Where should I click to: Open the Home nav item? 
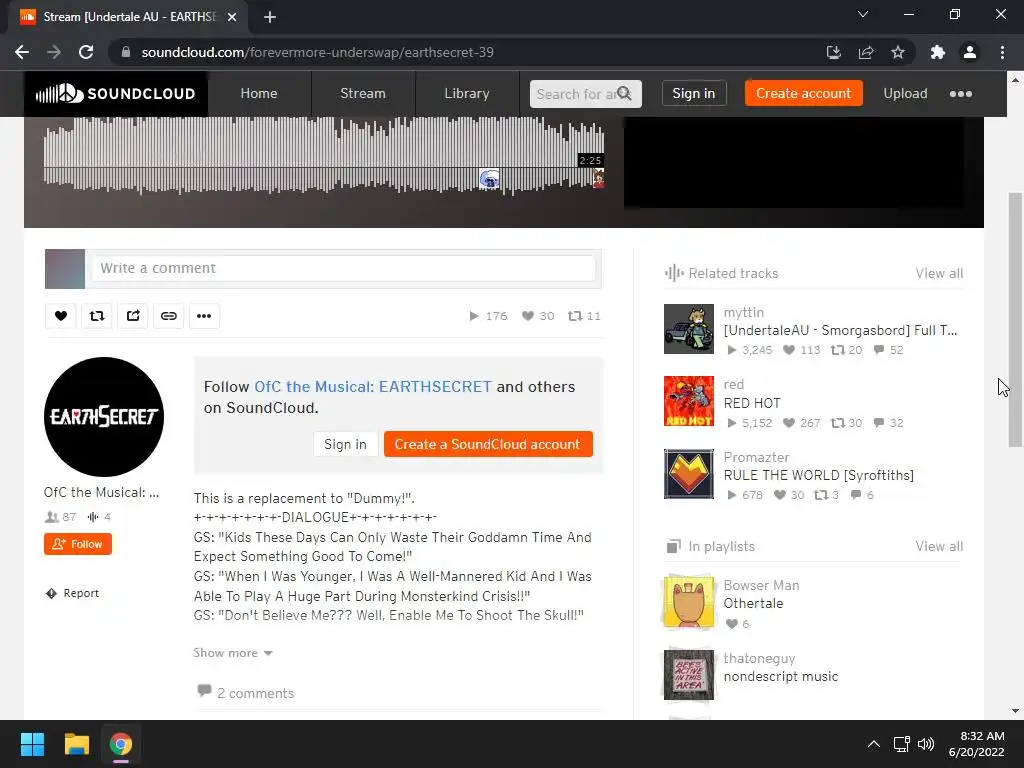(x=259, y=93)
